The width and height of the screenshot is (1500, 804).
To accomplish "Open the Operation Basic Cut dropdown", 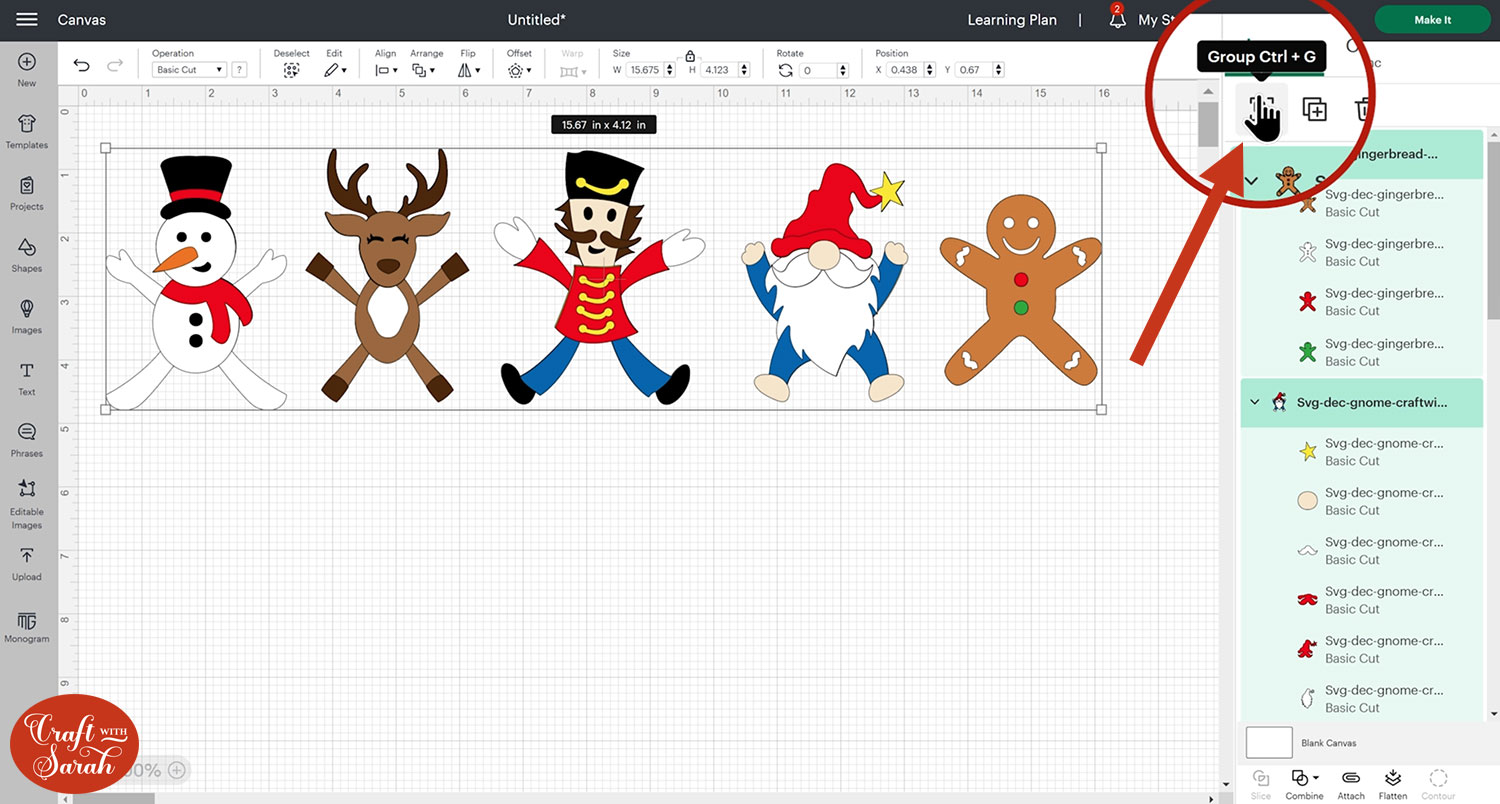I will coord(189,70).
